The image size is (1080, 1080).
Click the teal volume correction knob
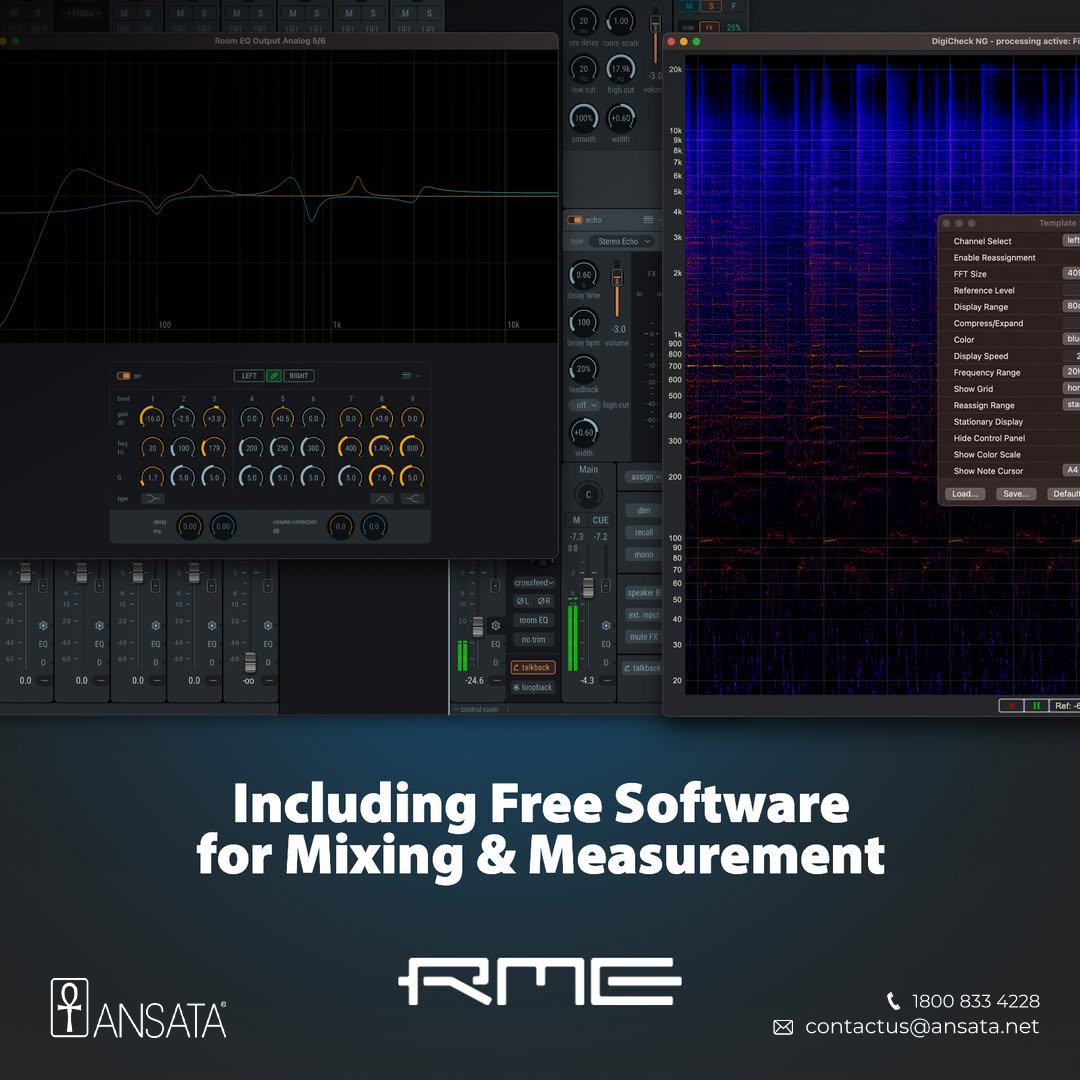374,526
